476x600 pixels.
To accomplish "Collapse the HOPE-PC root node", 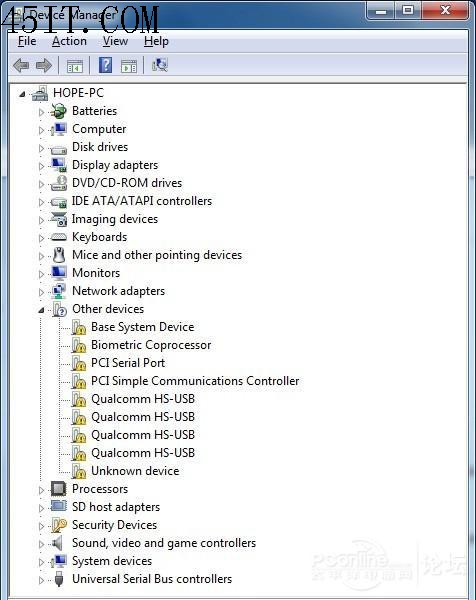I will tap(23, 94).
